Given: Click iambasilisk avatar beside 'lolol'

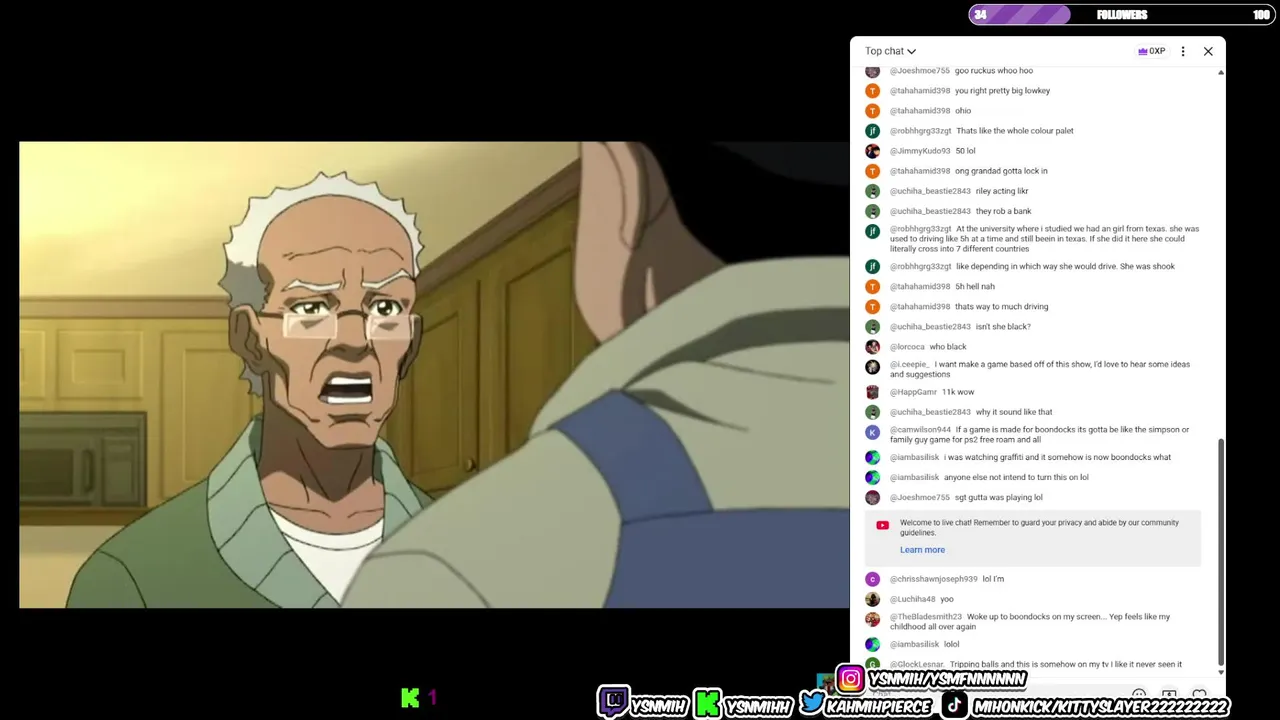Looking at the screenshot, I should 872,644.
